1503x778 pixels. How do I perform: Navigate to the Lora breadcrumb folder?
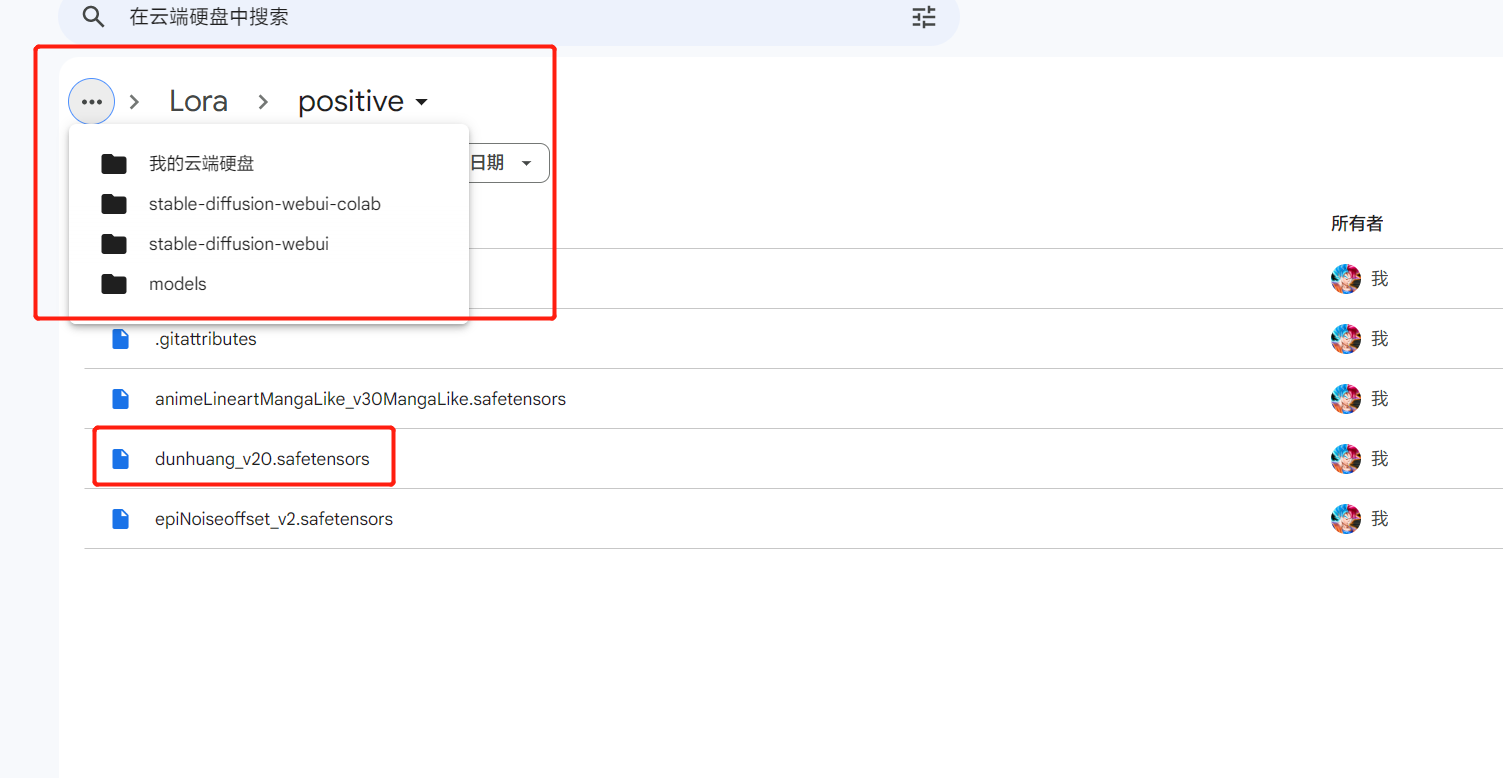(x=198, y=102)
